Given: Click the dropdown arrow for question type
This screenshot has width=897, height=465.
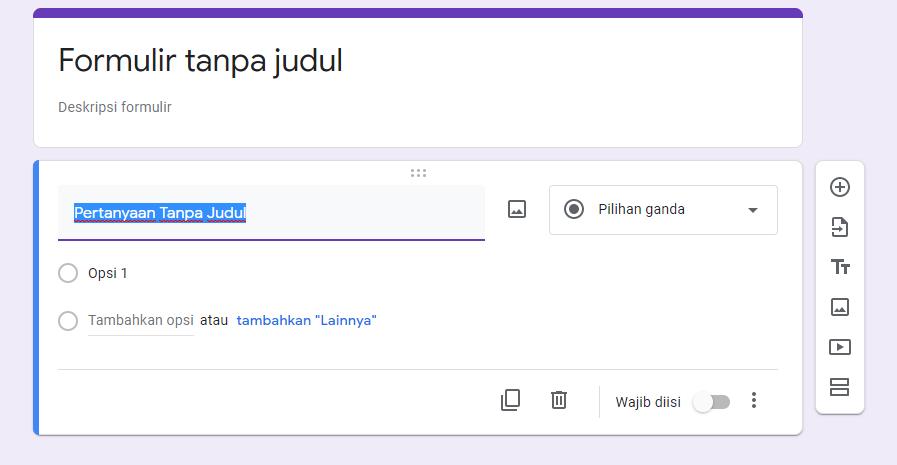Looking at the screenshot, I should tap(753, 210).
